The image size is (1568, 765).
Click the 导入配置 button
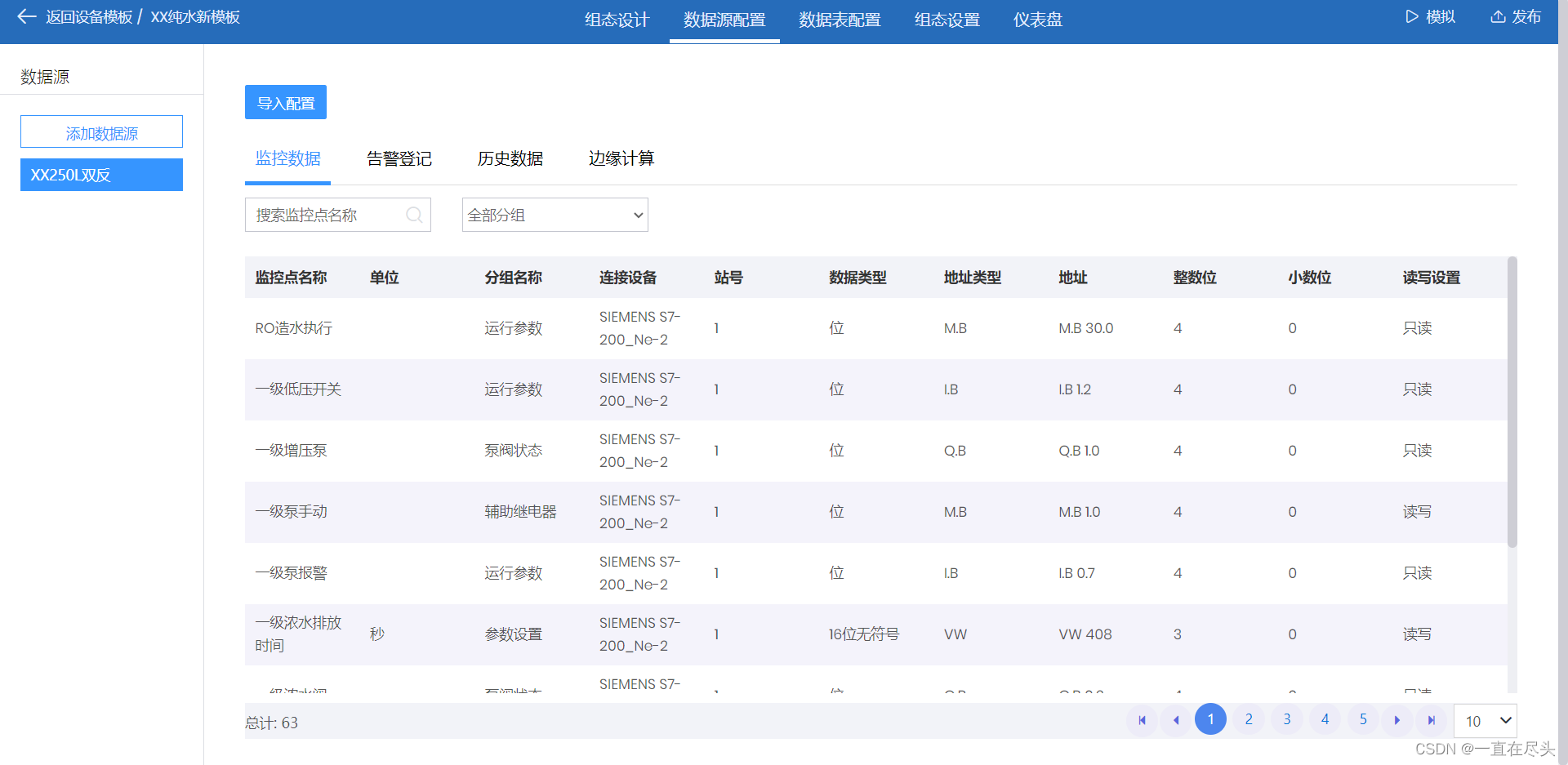(x=286, y=102)
